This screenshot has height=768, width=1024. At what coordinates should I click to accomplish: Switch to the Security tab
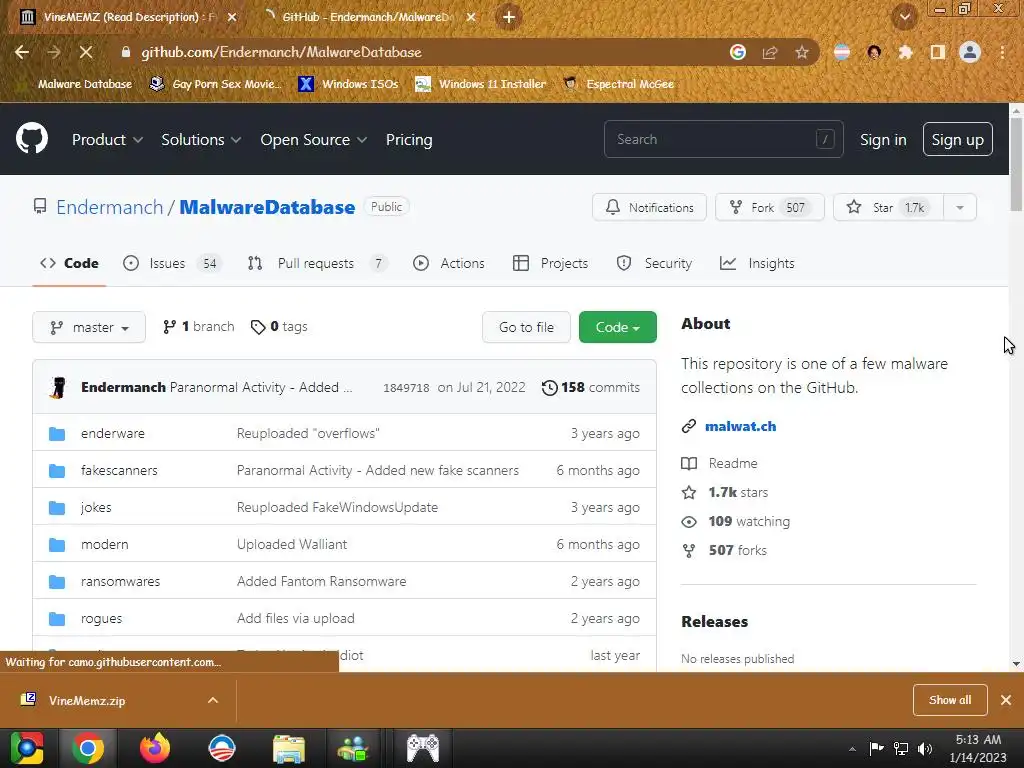point(654,263)
